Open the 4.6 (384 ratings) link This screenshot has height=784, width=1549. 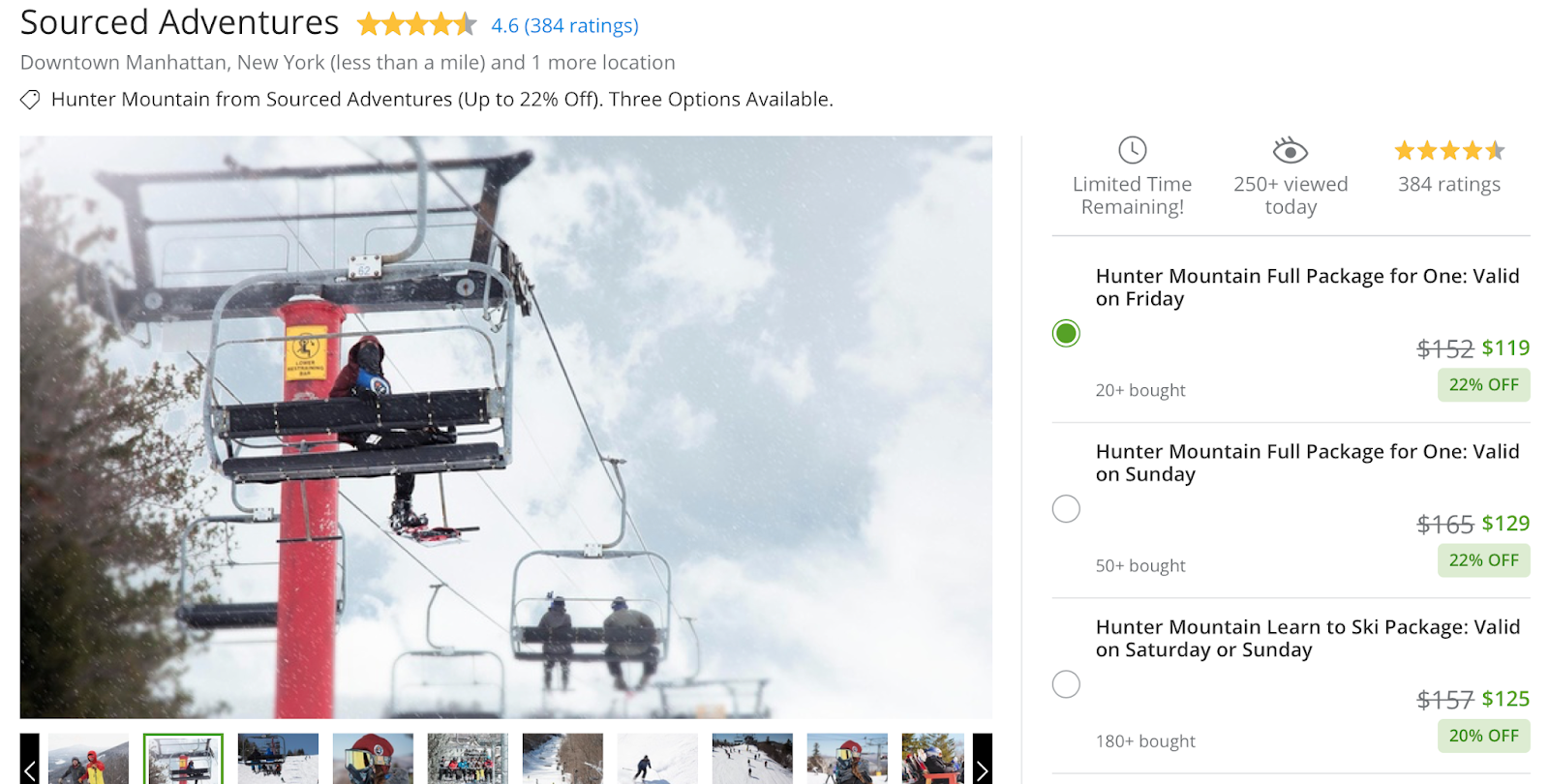click(564, 26)
